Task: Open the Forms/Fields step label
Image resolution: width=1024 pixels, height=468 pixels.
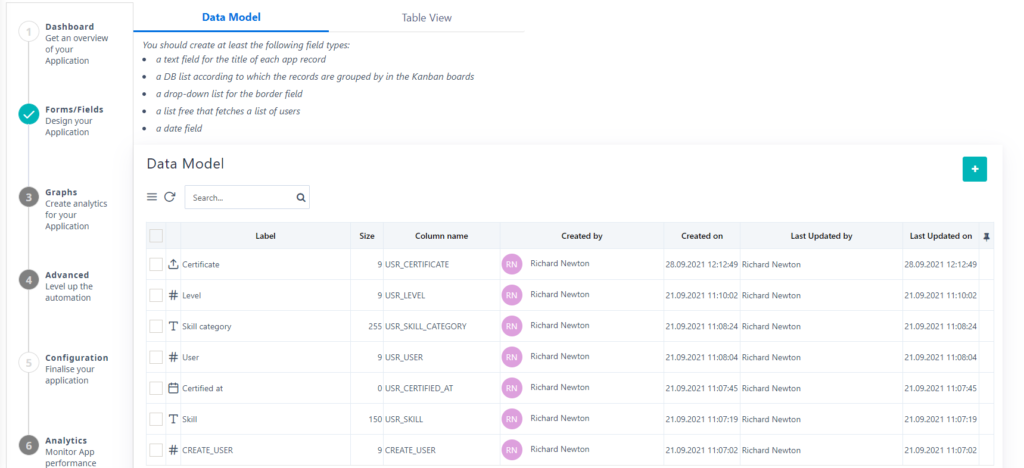Action: [x=74, y=110]
